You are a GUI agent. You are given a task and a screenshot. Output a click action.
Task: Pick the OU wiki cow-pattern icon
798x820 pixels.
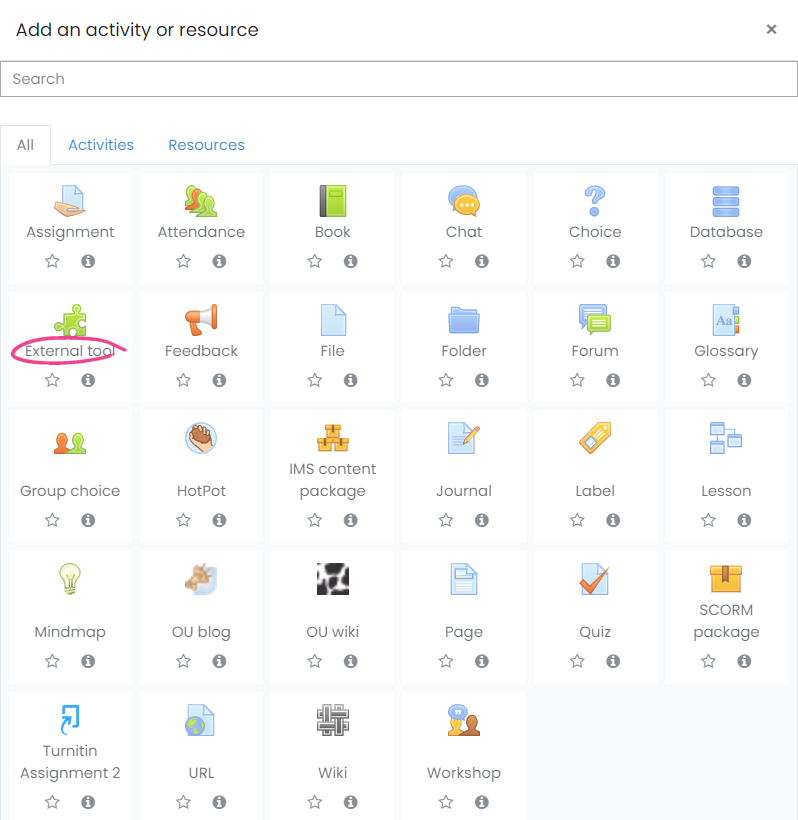pos(333,579)
